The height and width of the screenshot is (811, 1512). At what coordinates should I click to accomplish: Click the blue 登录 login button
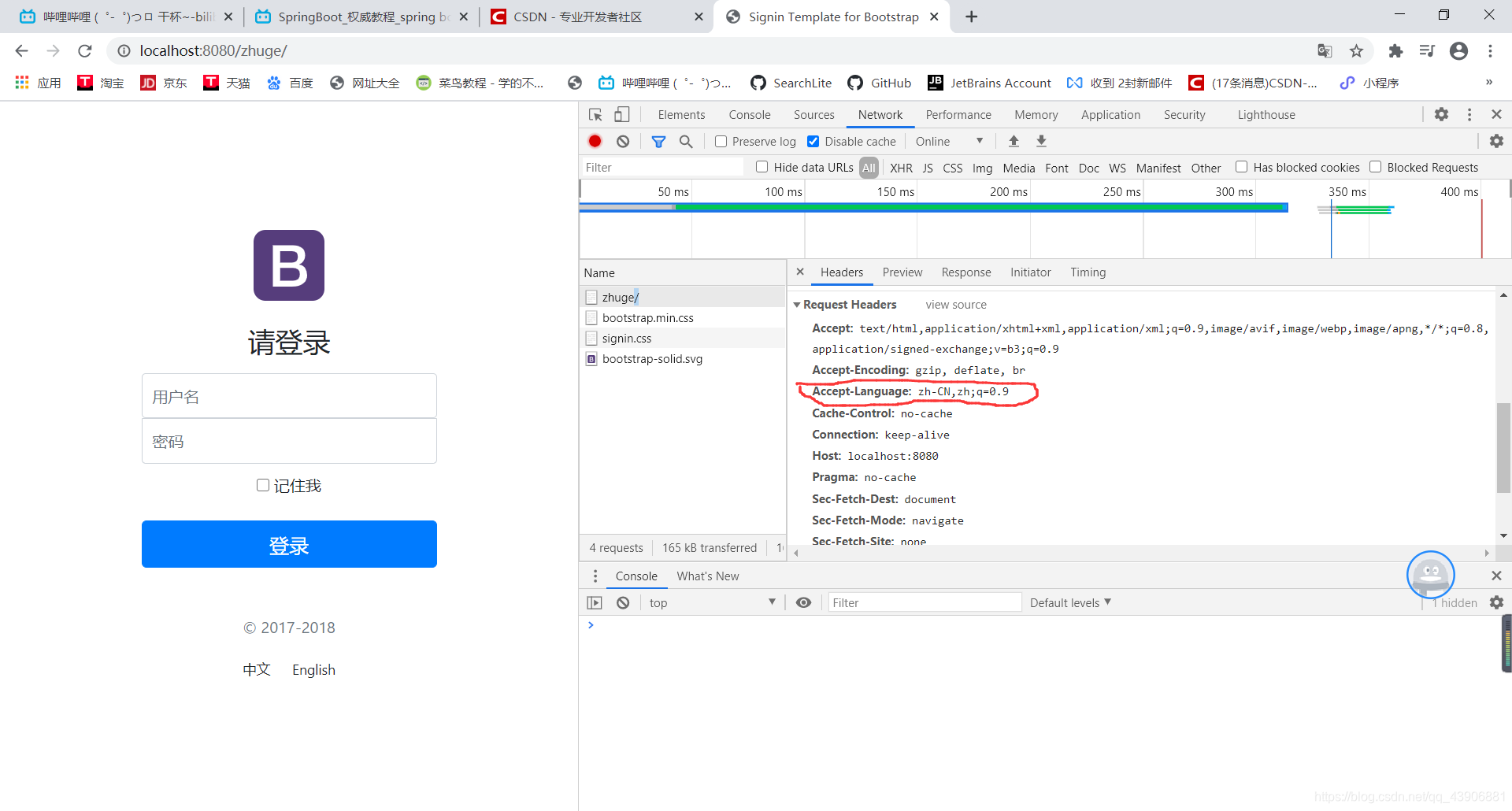[x=289, y=544]
